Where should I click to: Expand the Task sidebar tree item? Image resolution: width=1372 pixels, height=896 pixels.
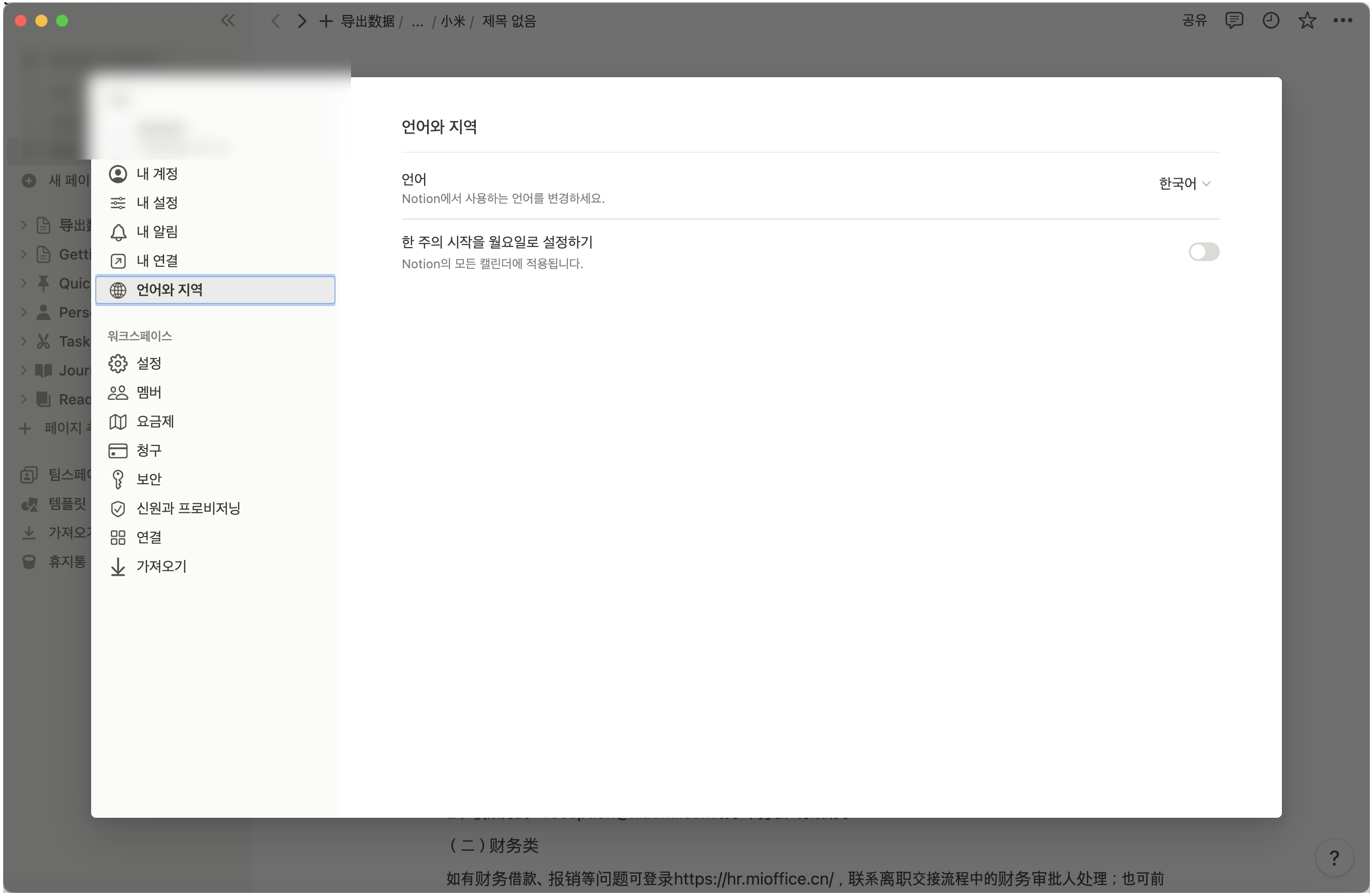pyautogui.click(x=24, y=341)
